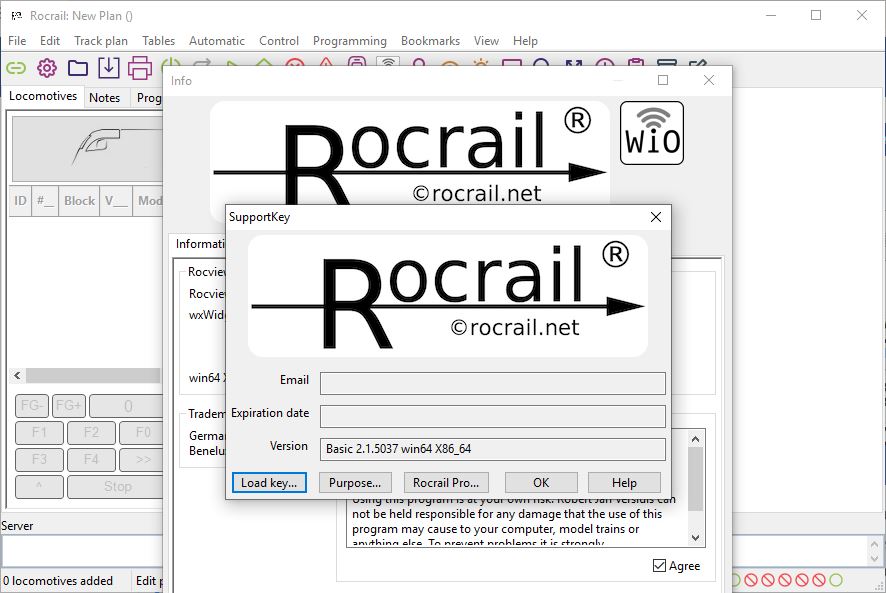Open the View menu
This screenshot has height=593, width=886.
click(486, 41)
